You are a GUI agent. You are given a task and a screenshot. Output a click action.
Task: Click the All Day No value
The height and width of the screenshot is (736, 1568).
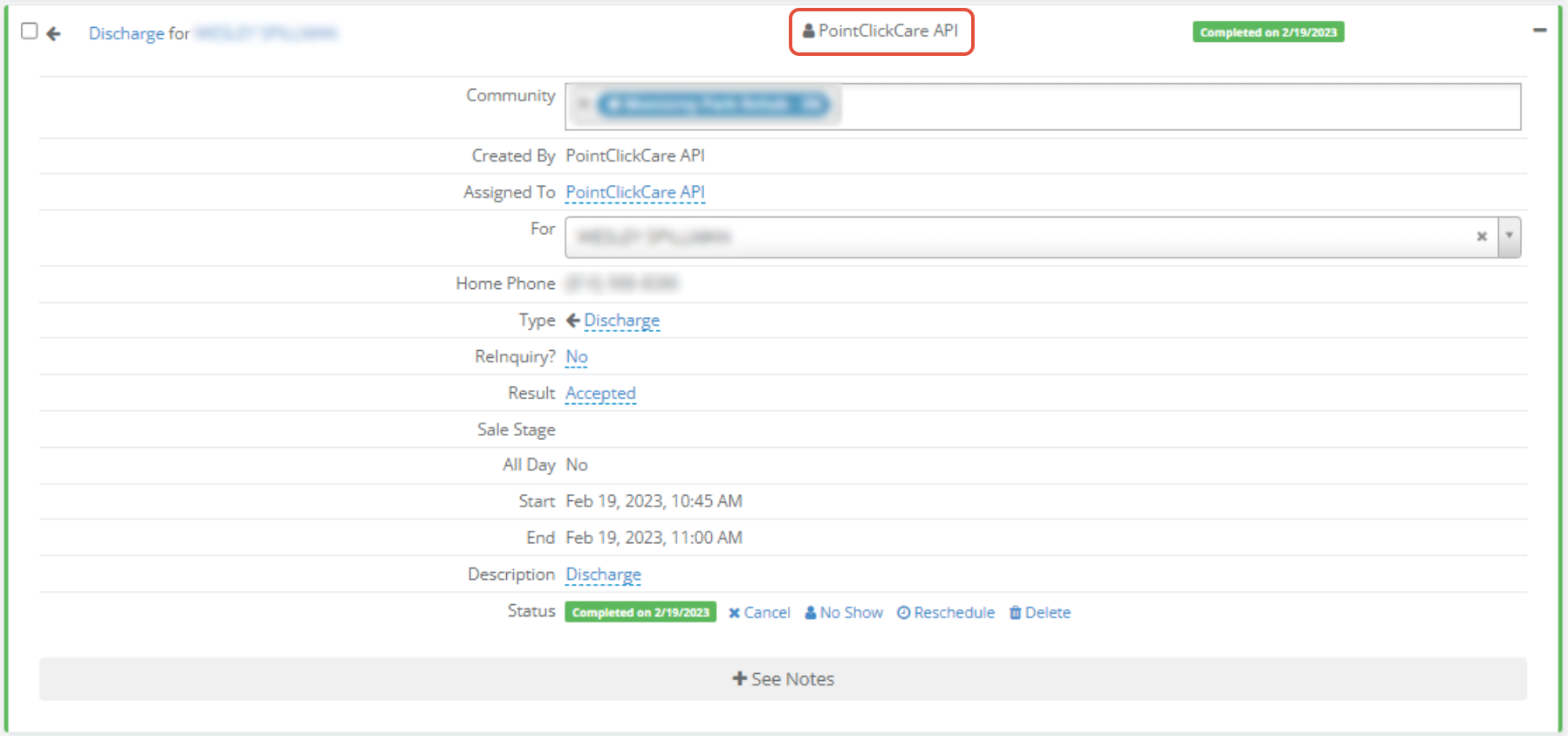point(577,464)
